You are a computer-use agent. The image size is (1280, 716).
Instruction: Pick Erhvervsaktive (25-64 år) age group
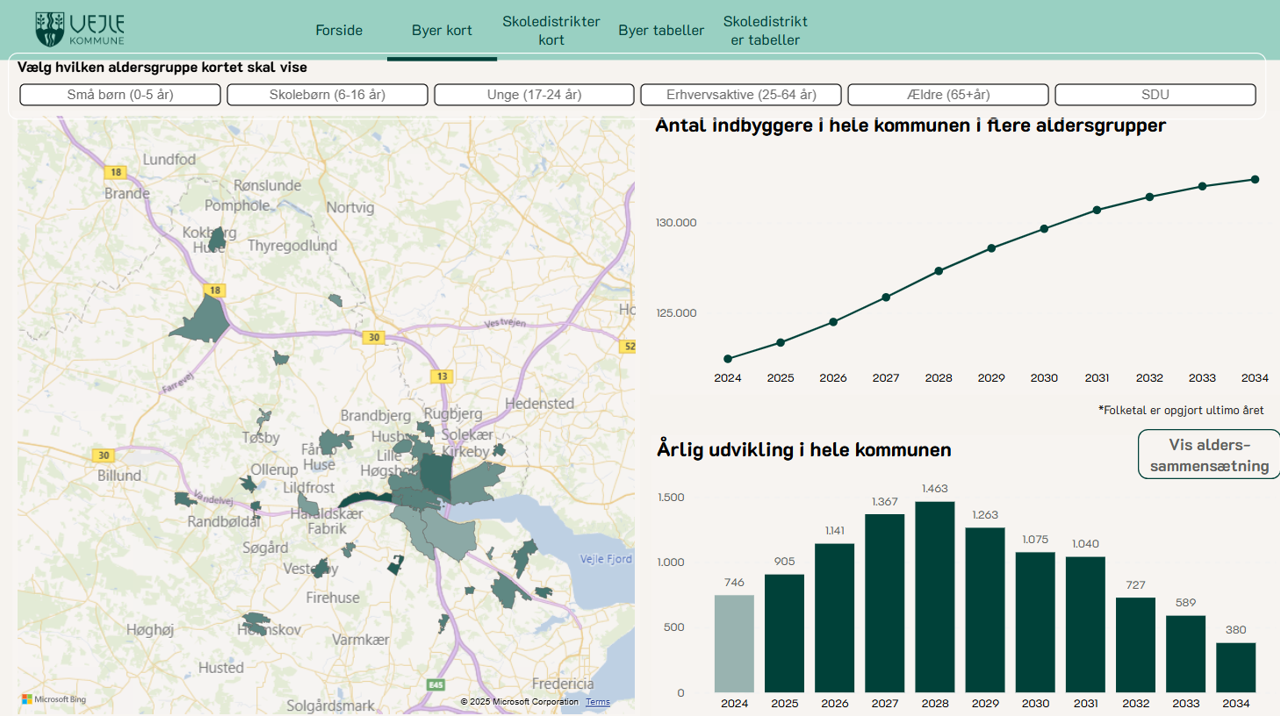pyautogui.click(x=741, y=95)
